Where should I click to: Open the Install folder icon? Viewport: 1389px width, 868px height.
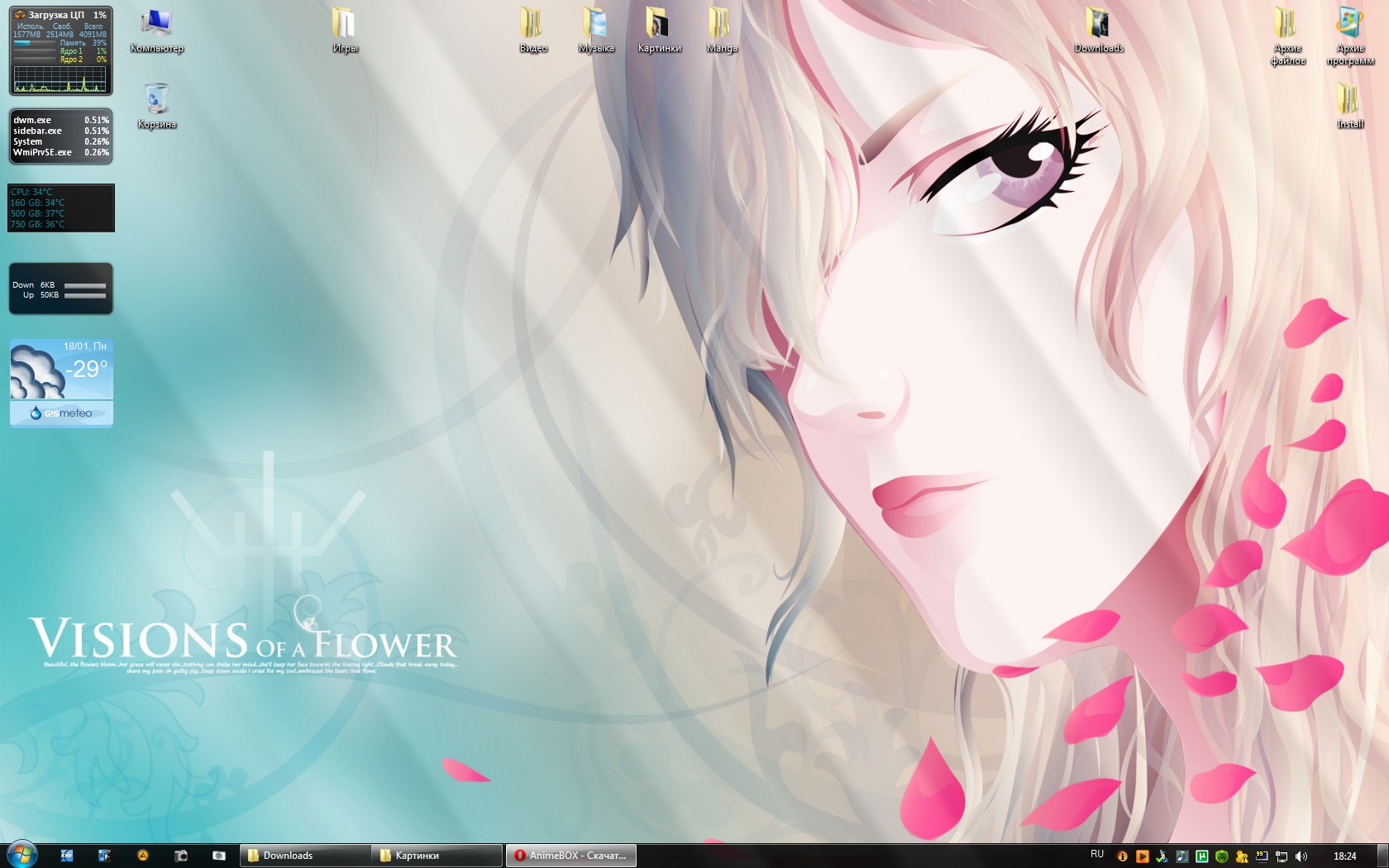click(x=1350, y=107)
